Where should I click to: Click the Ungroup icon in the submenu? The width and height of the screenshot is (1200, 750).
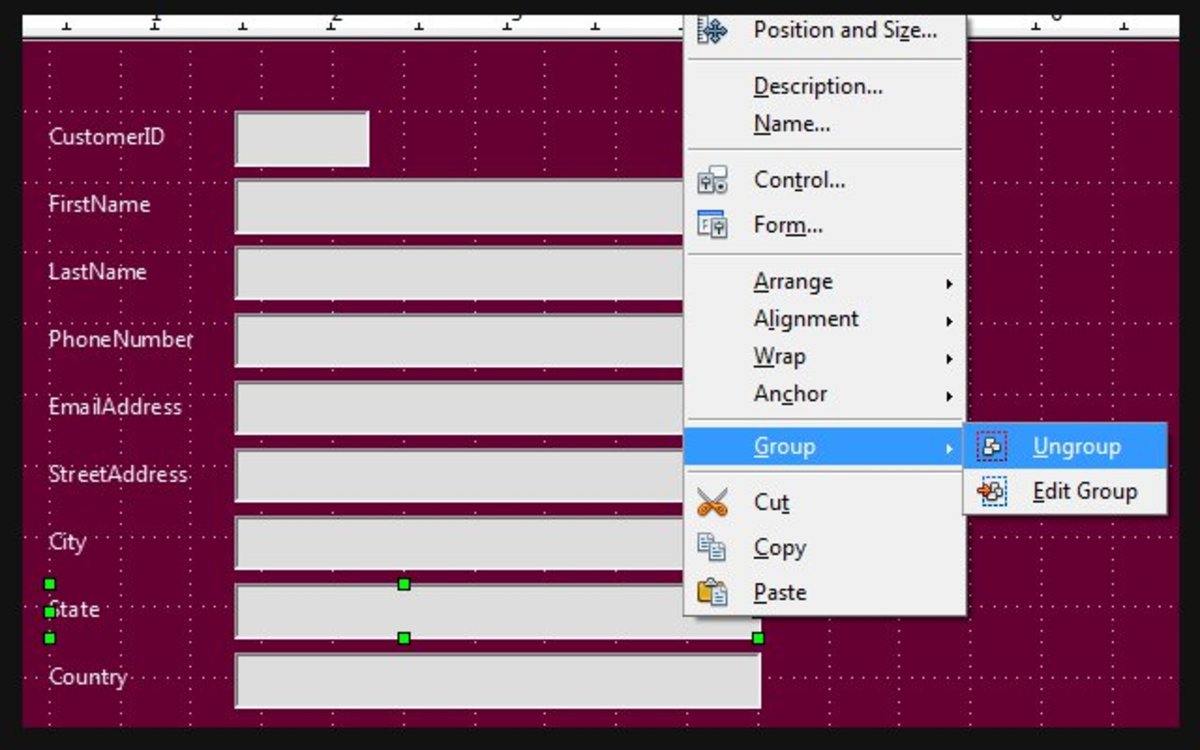coord(991,446)
